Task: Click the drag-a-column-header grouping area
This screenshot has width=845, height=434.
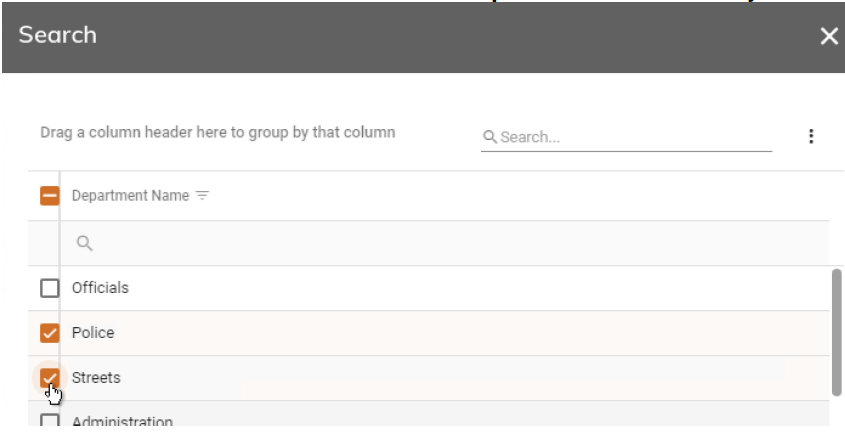Action: 217,132
